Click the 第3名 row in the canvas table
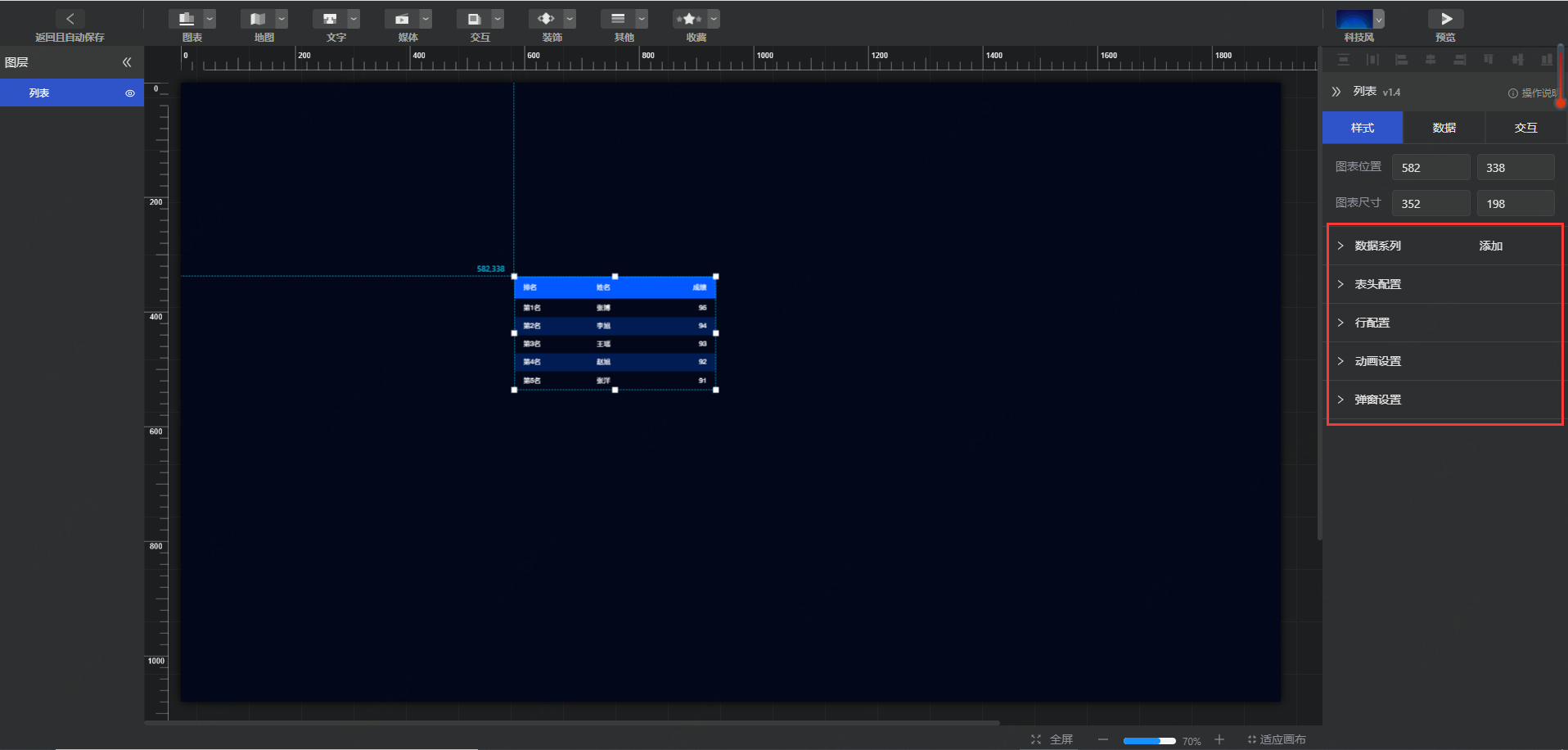The width and height of the screenshot is (1568, 750). pyautogui.click(x=615, y=344)
